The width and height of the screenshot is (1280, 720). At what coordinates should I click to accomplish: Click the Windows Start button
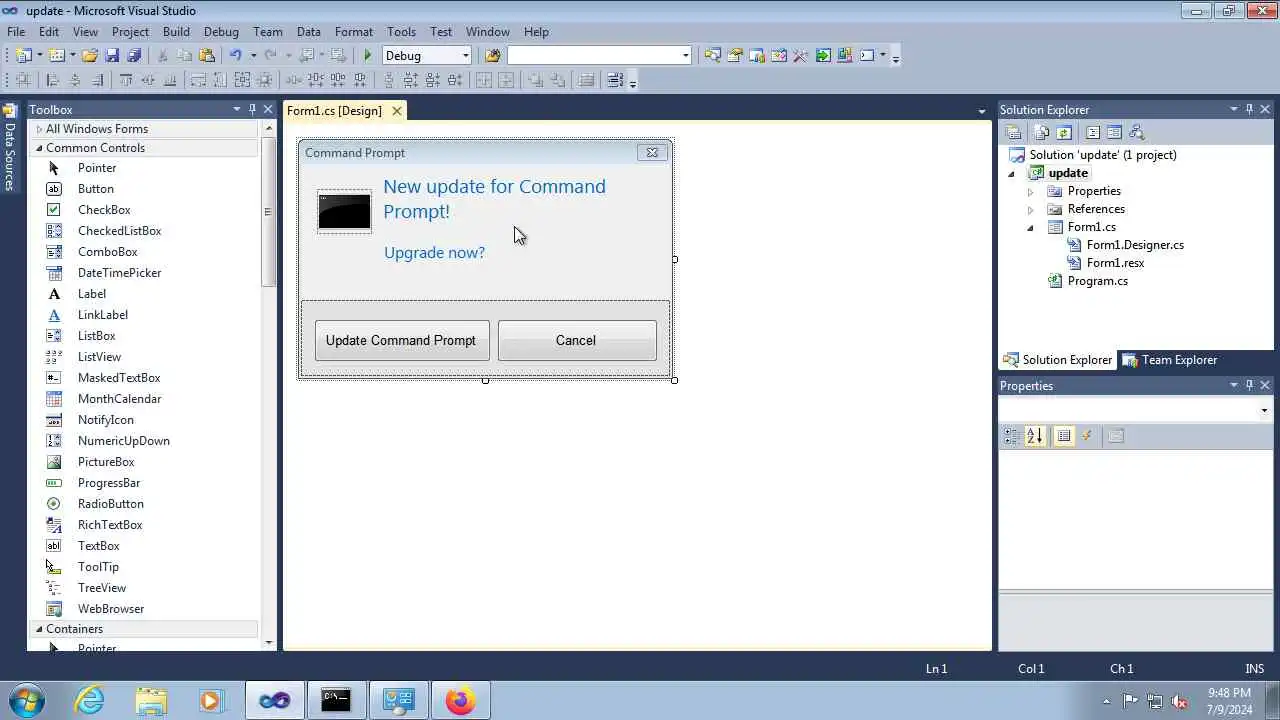pyautogui.click(x=25, y=700)
